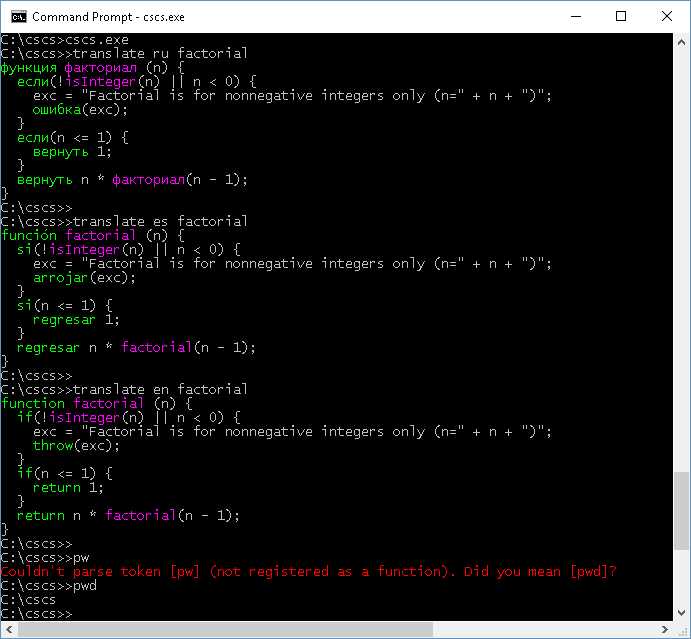Viewport: 691px width, 639px height.
Task: Click the 'вернуть 1;' line
Action: (72, 152)
